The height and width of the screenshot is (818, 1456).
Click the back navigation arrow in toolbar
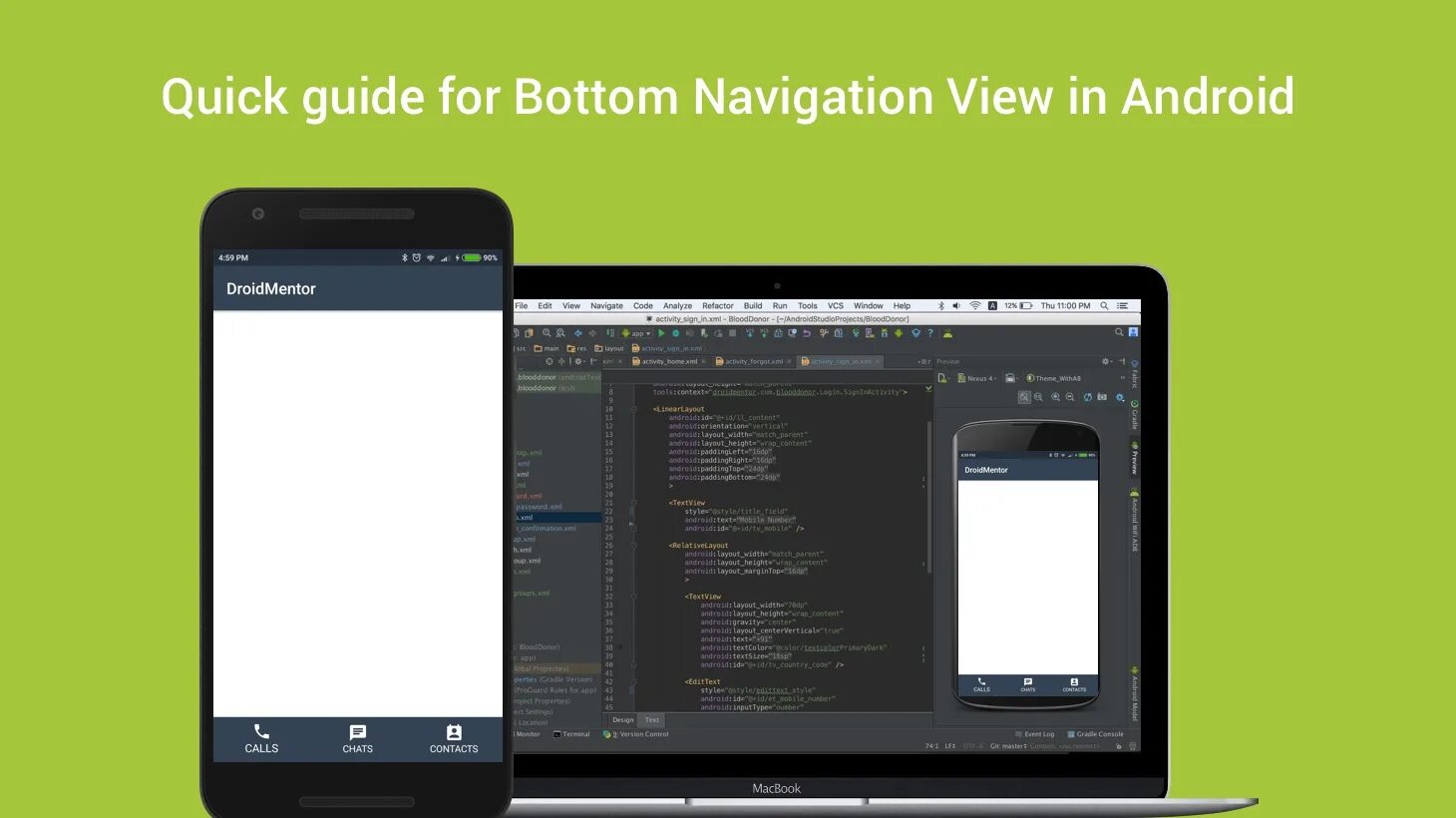click(578, 333)
